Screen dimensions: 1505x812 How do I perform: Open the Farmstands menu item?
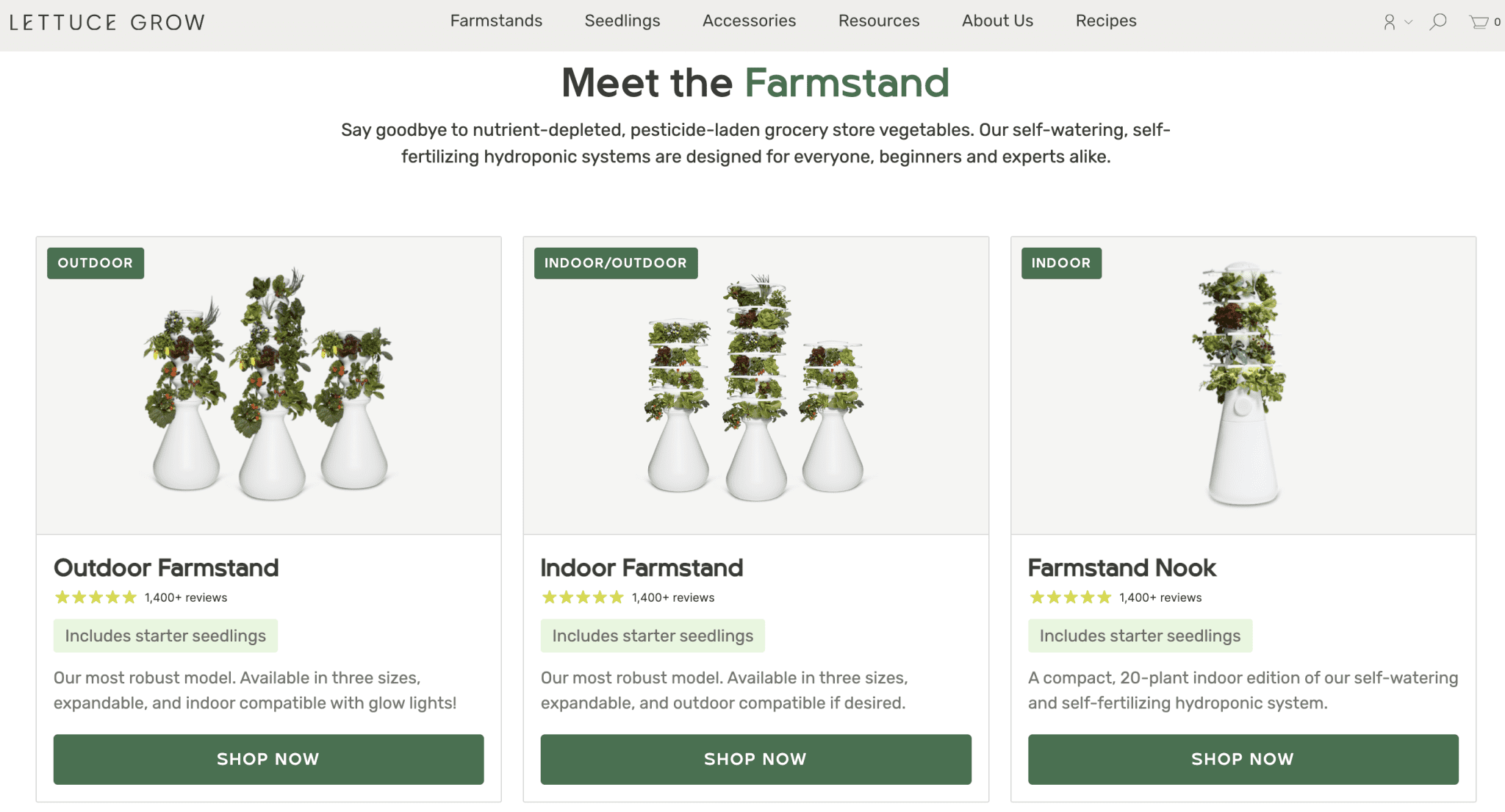495,21
